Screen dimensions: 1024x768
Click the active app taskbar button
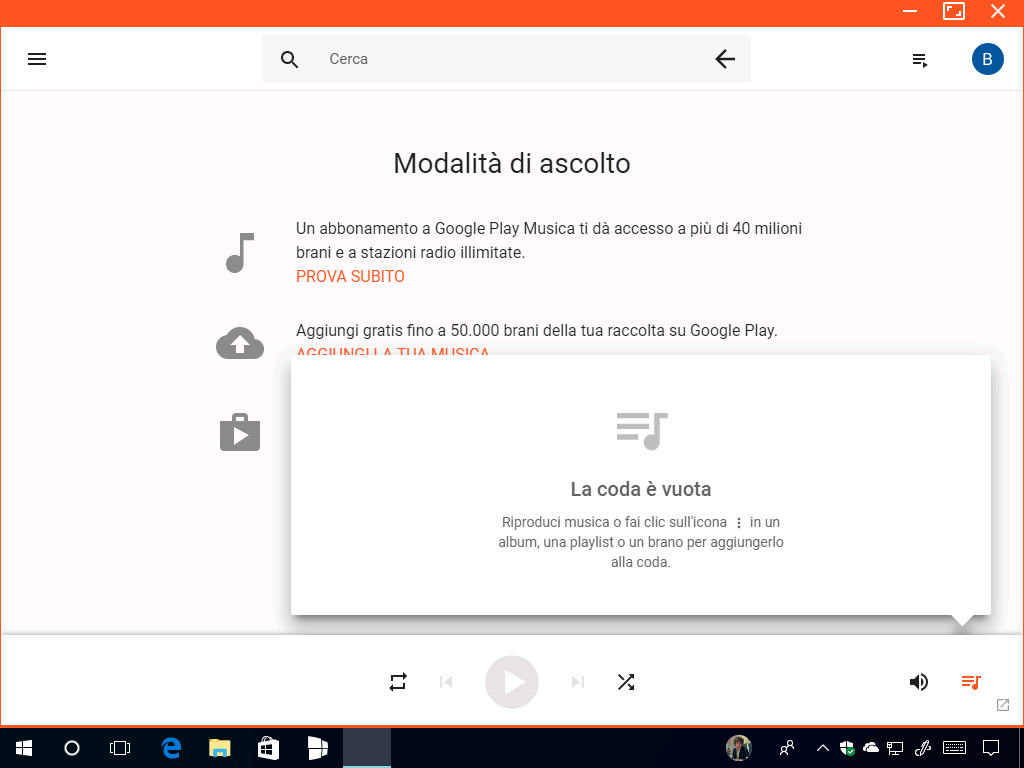pyautogui.click(x=367, y=748)
